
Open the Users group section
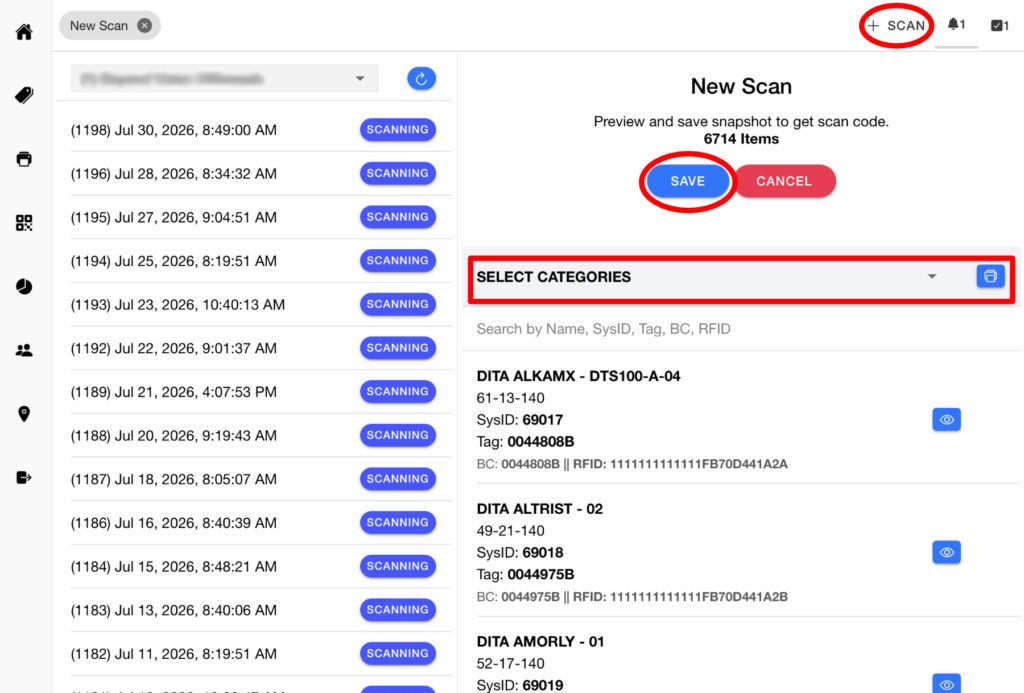click(x=24, y=350)
